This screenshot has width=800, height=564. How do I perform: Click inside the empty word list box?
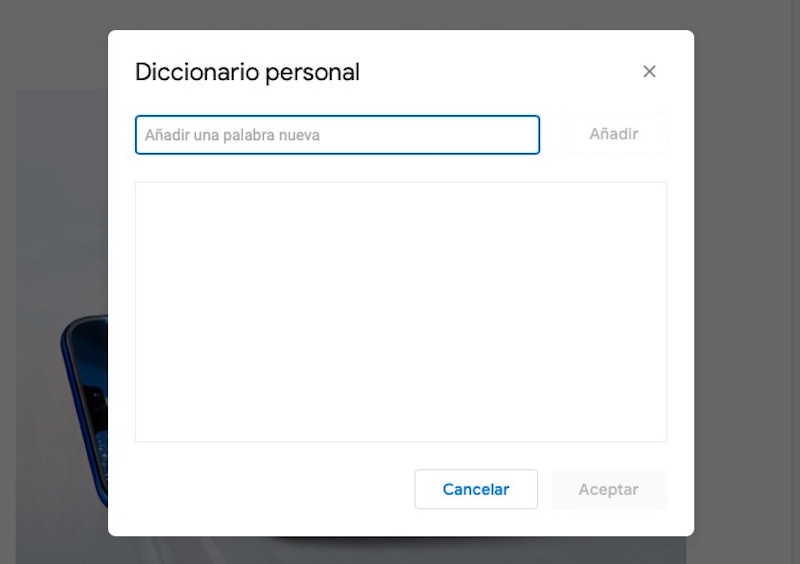(x=400, y=312)
